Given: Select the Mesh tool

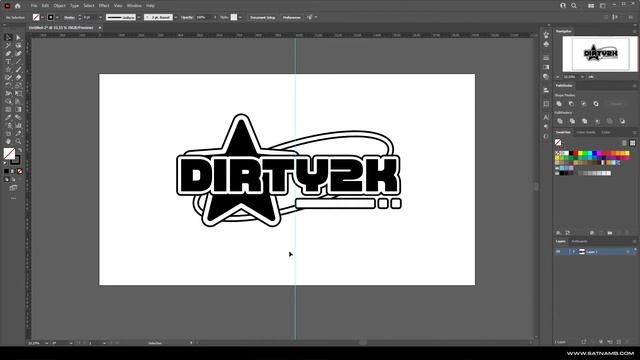Looking at the screenshot, I should coord(8,109).
